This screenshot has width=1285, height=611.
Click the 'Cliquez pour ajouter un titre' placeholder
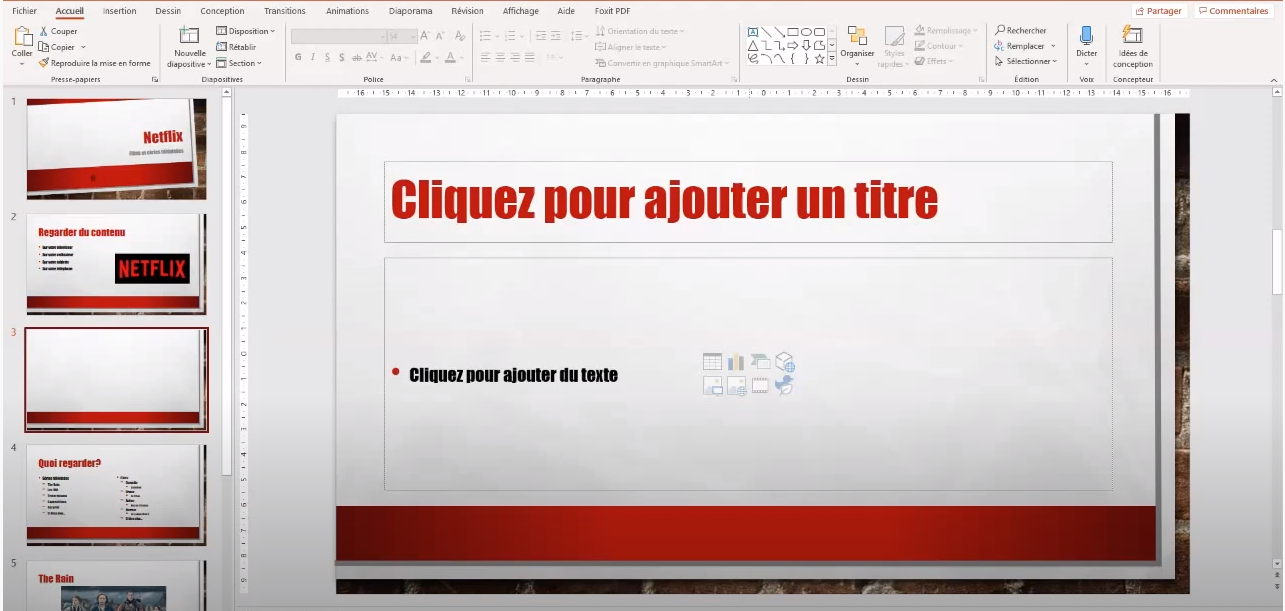pos(748,202)
